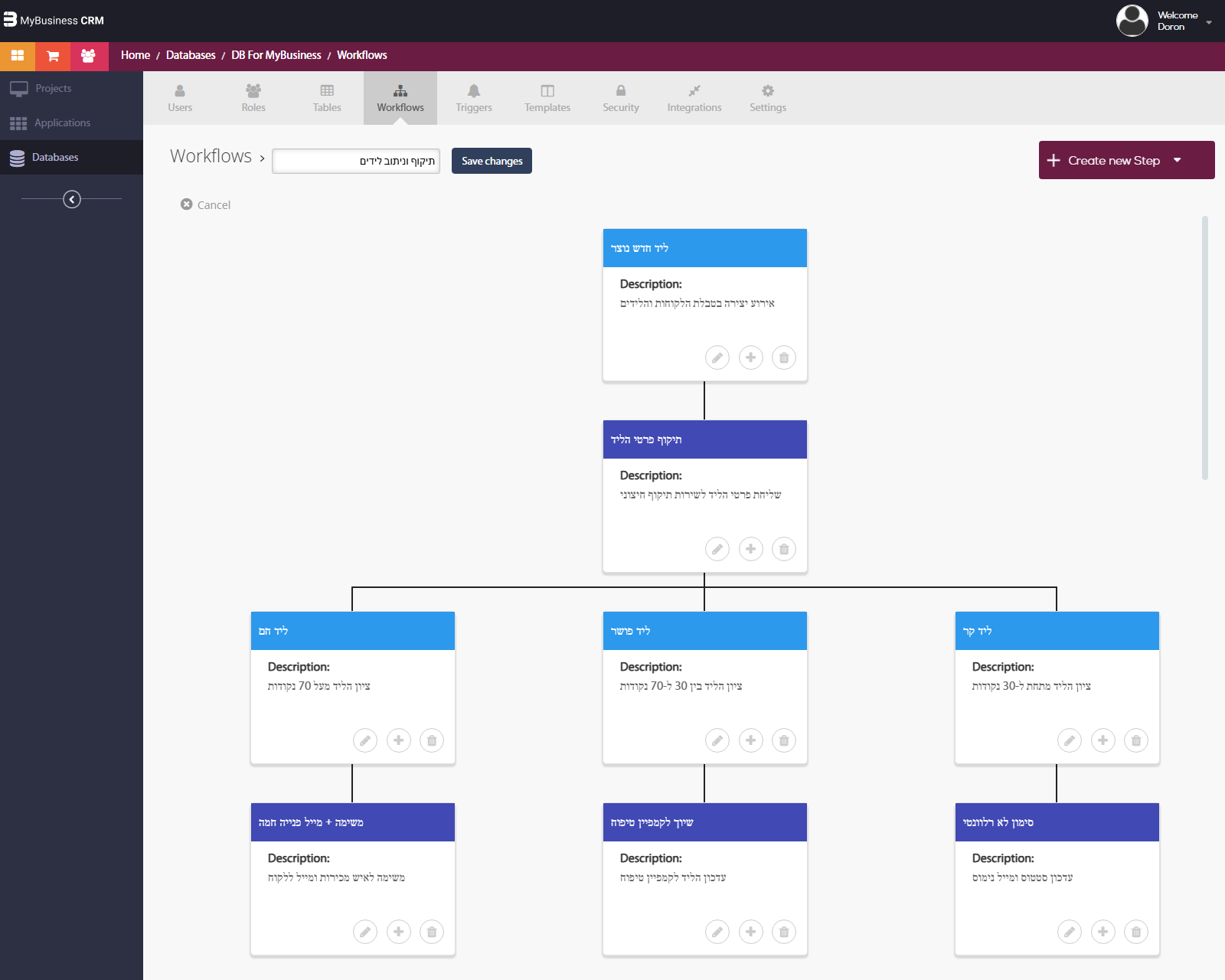This screenshot has width=1225, height=980.
Task: Collapse the sidebar with the arrow circle
Action: click(x=72, y=199)
